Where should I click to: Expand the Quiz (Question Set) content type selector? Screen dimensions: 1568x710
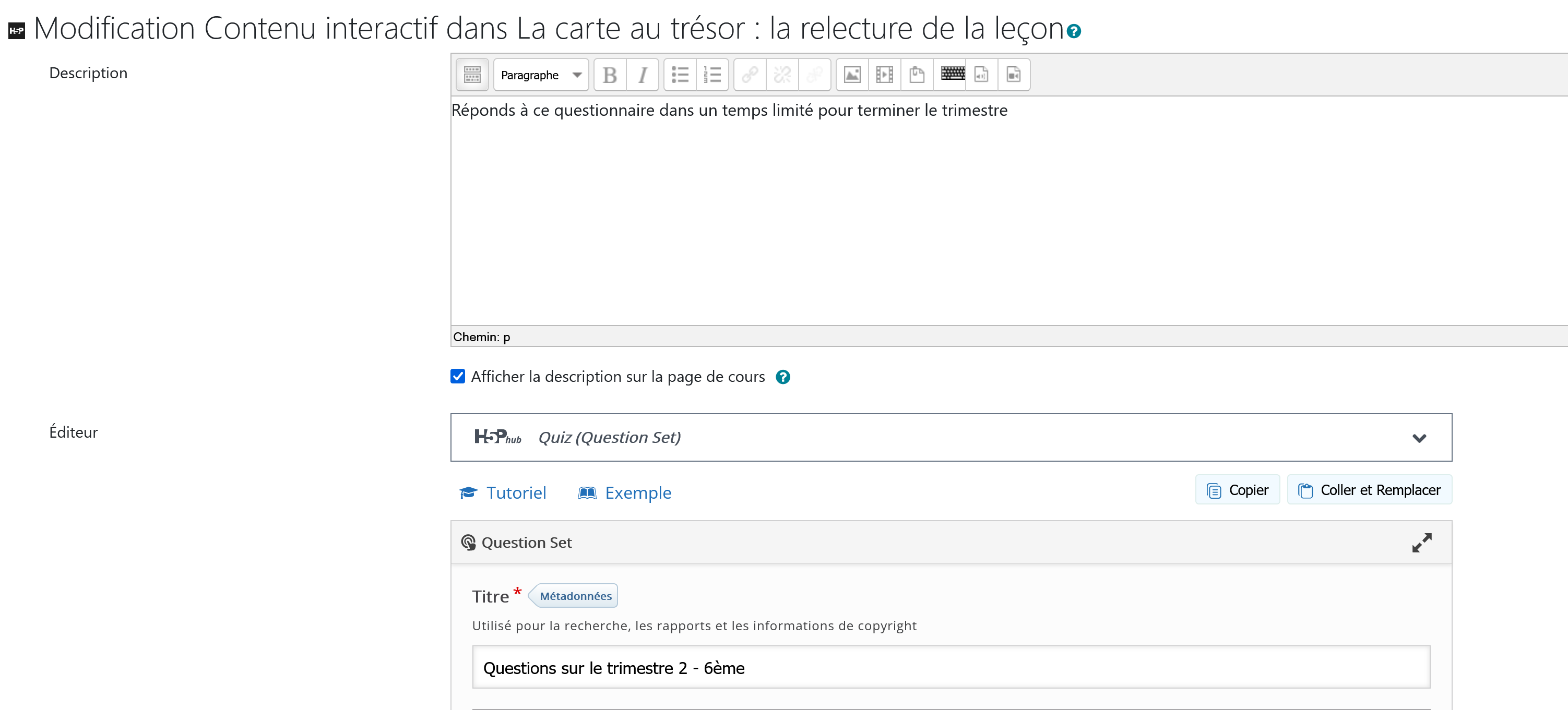[951, 438]
